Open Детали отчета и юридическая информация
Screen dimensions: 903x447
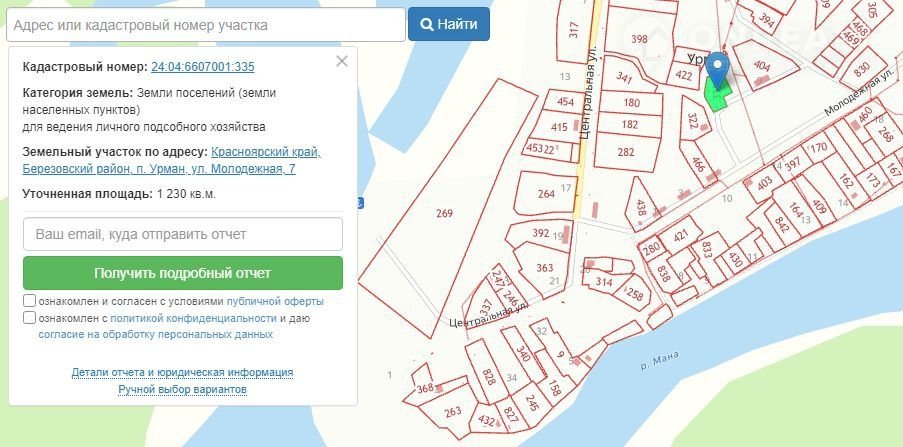click(x=182, y=372)
